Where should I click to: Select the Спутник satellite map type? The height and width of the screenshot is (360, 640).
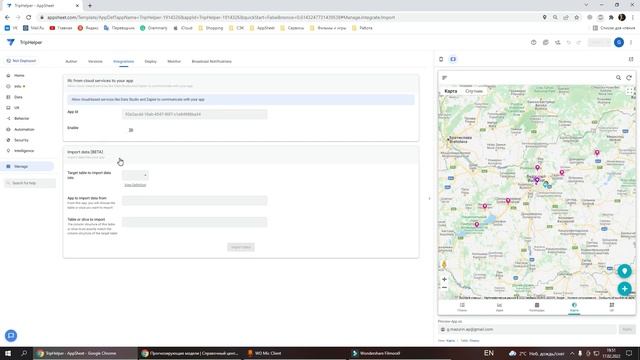coord(474,91)
